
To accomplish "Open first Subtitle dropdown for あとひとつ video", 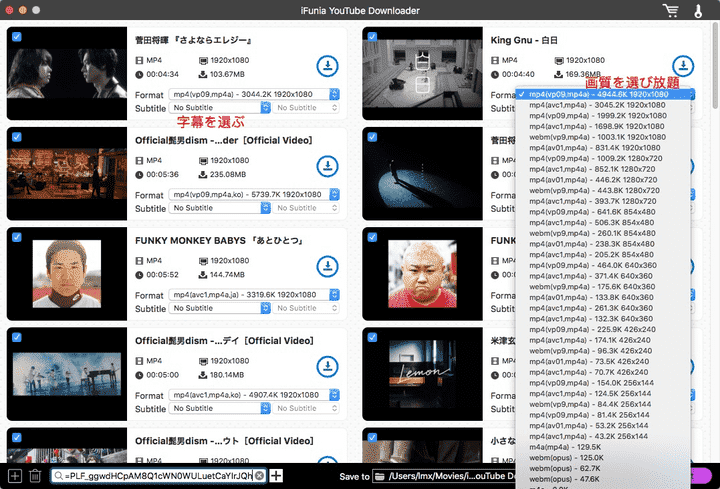I will [x=219, y=308].
